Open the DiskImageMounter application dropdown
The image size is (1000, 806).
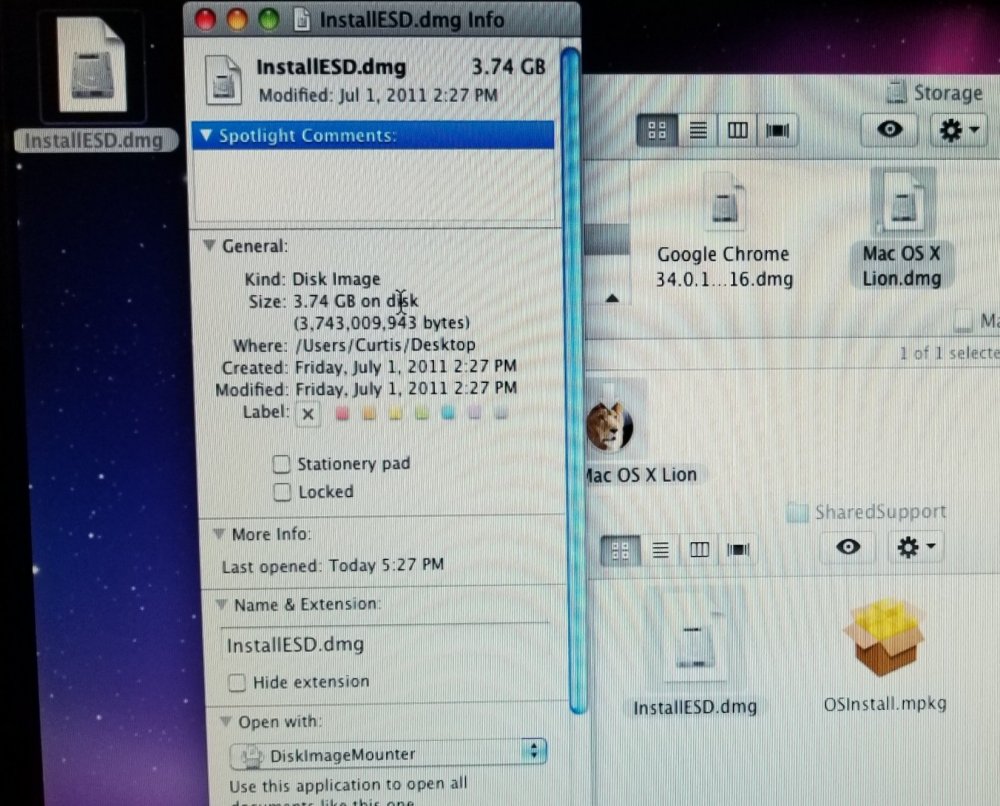point(388,755)
